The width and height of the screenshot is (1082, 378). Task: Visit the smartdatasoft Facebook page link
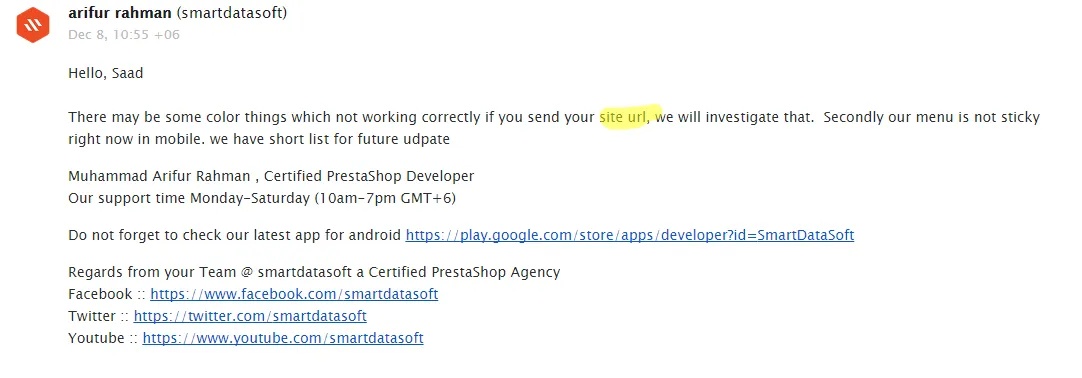pyautogui.click(x=294, y=294)
